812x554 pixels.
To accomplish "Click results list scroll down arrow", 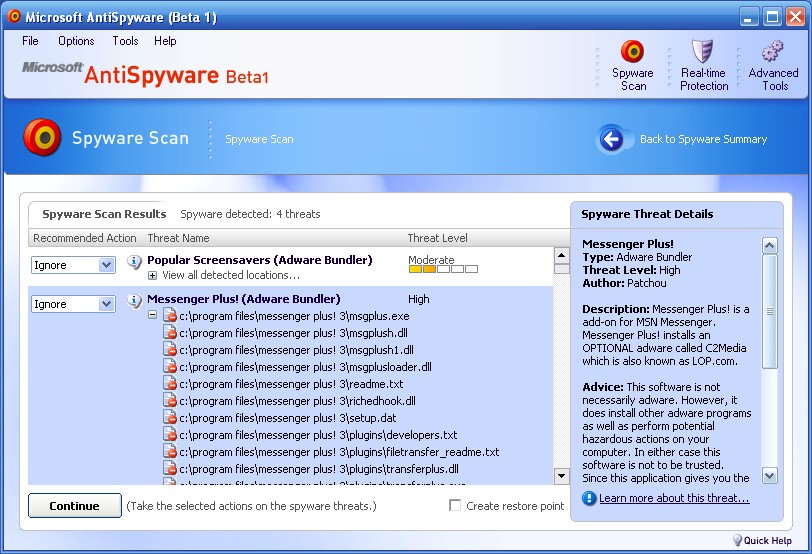I will pyautogui.click(x=561, y=475).
